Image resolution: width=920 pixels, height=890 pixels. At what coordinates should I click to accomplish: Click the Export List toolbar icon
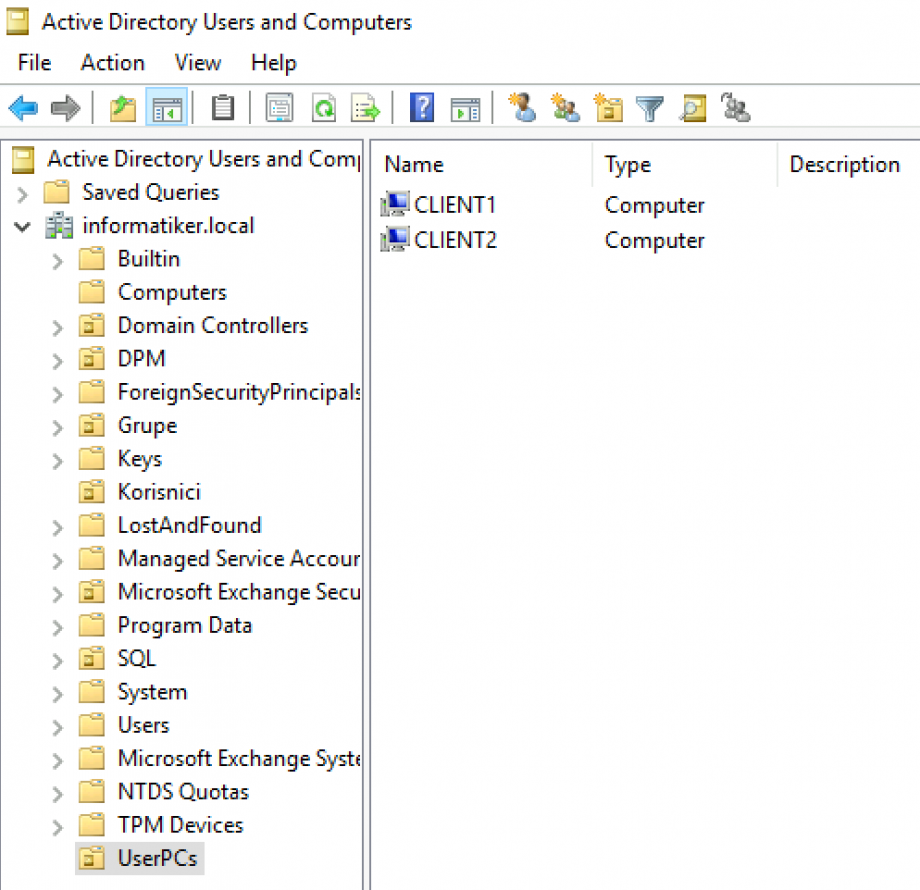[x=365, y=108]
